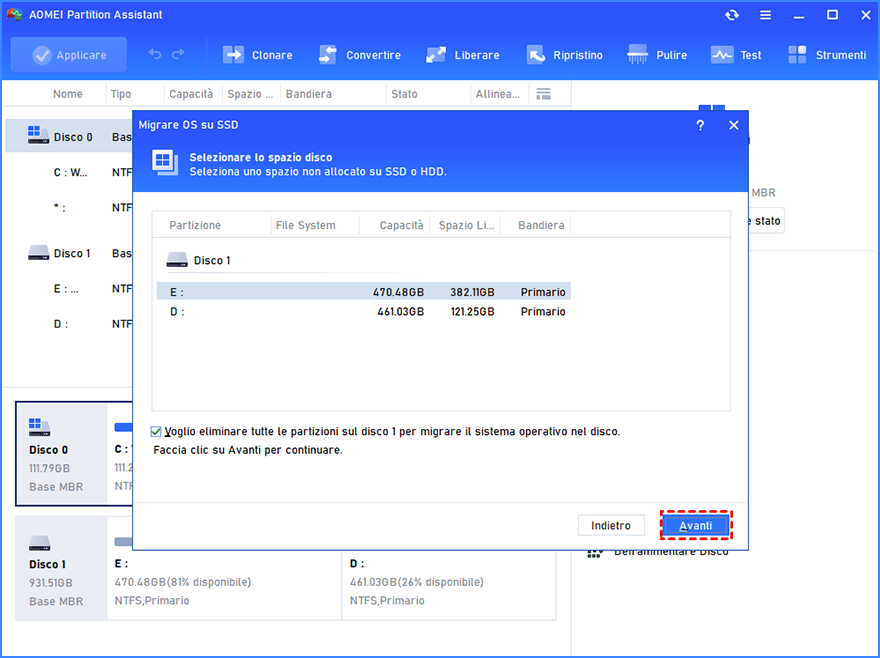Select the E : ... partition in main list
Image resolution: width=880 pixels, height=658 pixels.
coord(69,289)
